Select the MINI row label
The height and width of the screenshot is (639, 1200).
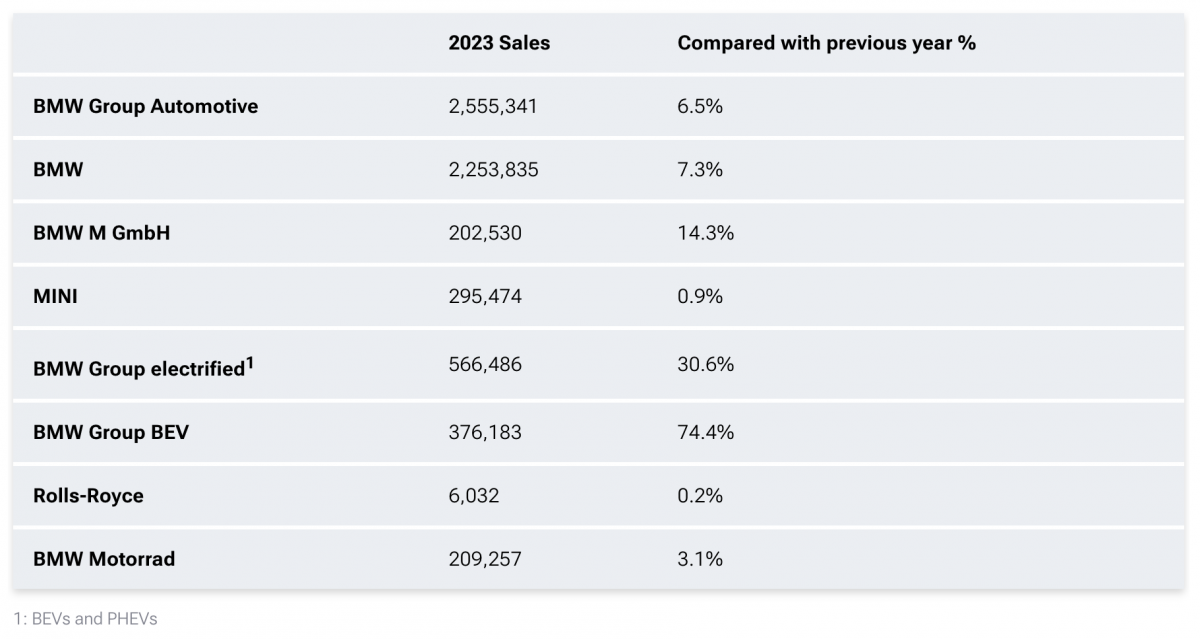pos(56,296)
